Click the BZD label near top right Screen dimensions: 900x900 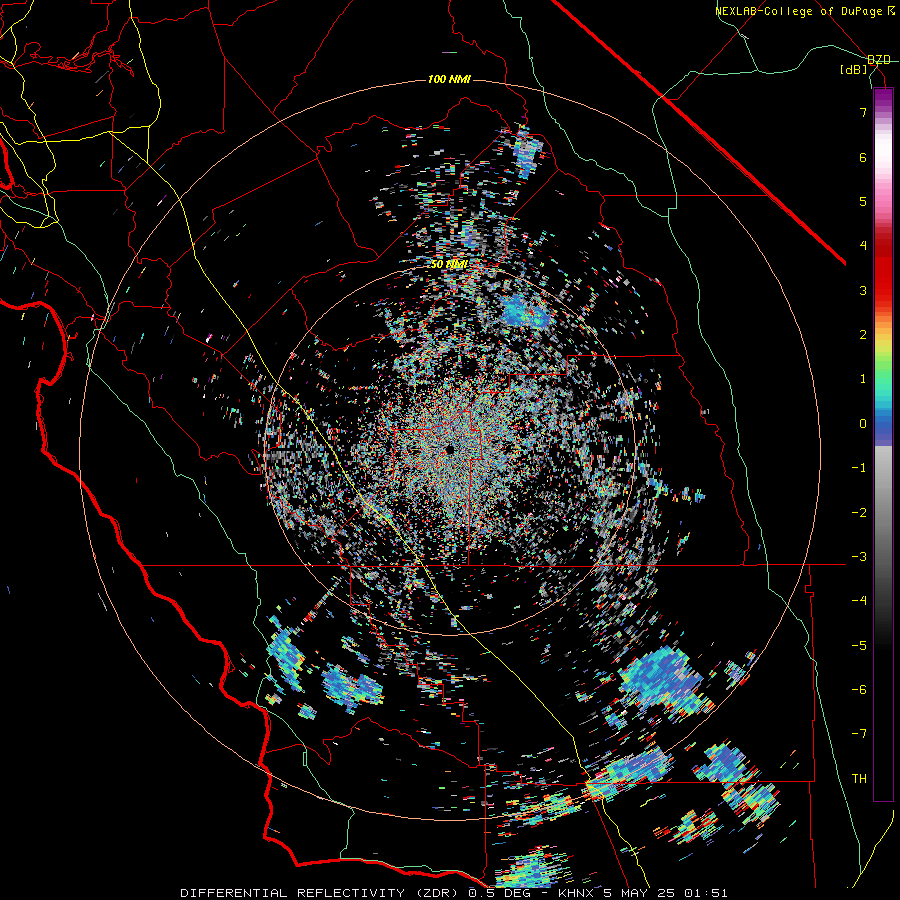879,60
